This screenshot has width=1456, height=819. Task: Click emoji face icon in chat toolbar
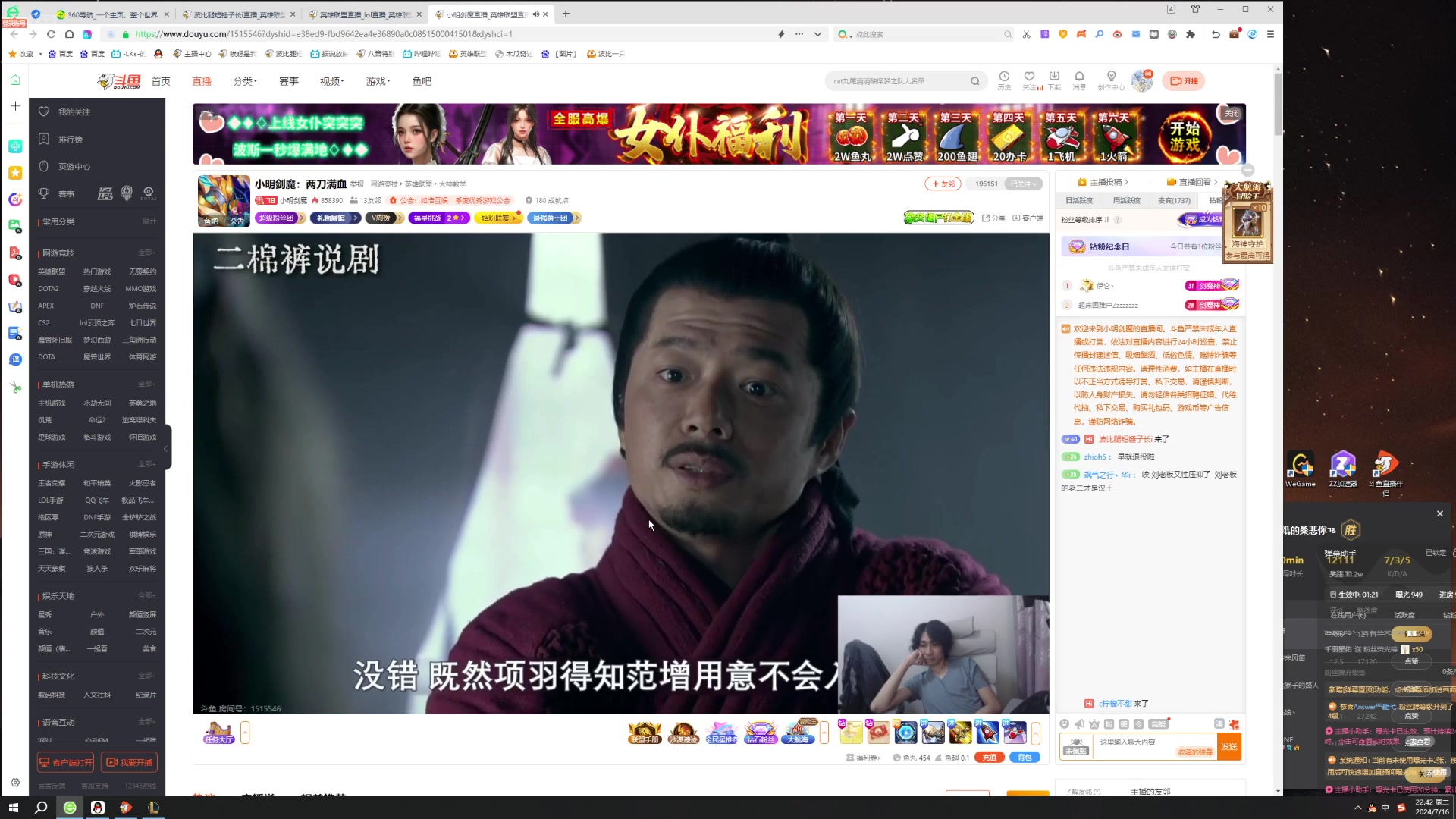pyautogui.click(x=1064, y=724)
